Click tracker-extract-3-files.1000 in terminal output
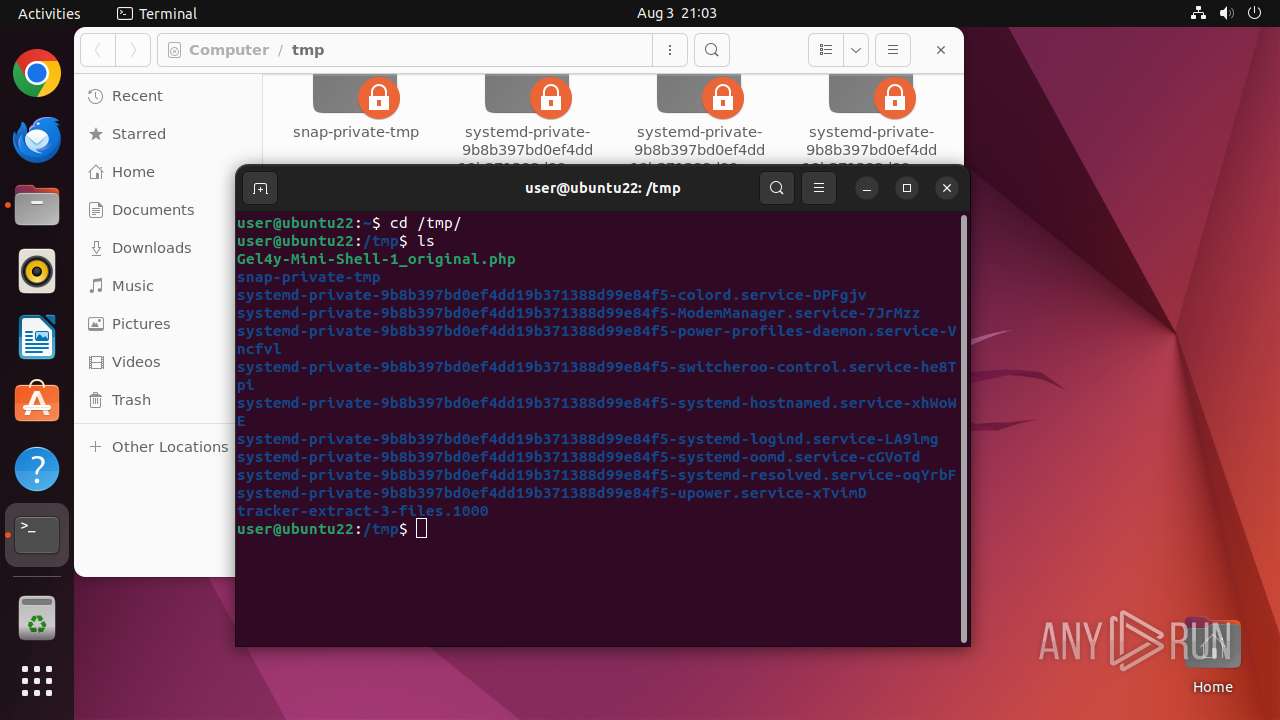The height and width of the screenshot is (720, 1280). 363,511
